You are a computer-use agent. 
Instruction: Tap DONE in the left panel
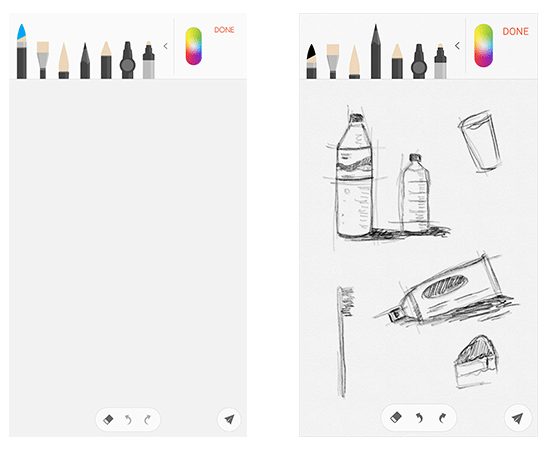[224, 30]
